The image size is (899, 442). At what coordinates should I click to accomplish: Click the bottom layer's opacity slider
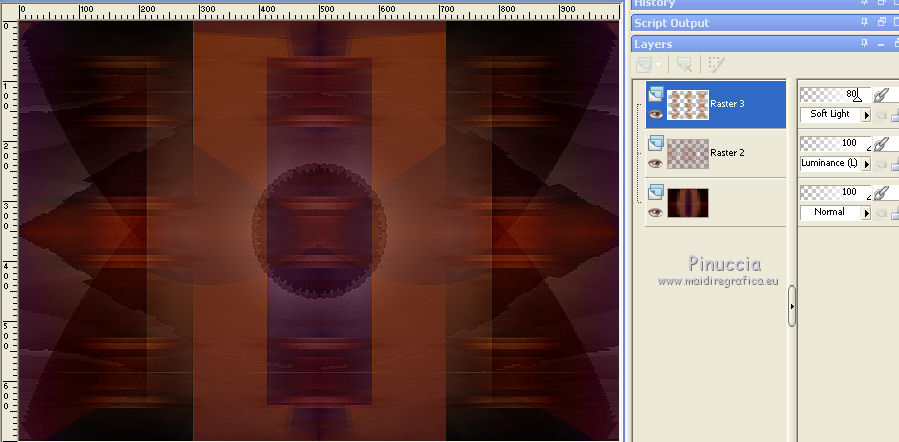coord(835,192)
